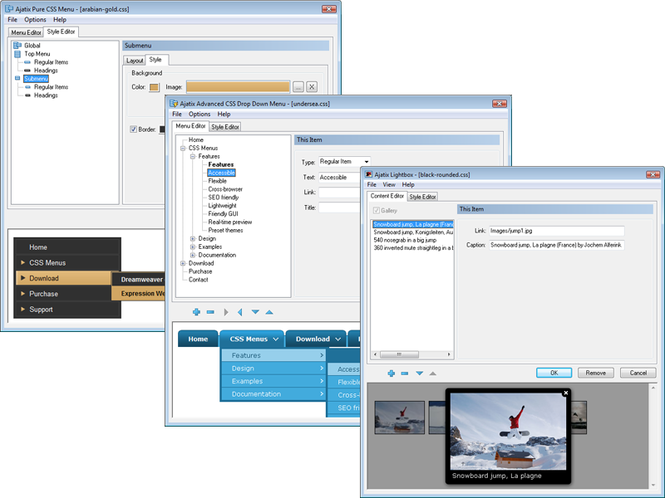This screenshot has height=498, width=665.
Task: Click Regular Items icon under Submenu
Action: (28, 87)
